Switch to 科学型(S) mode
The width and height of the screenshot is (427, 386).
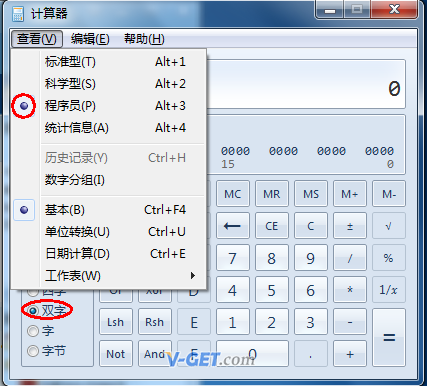pos(108,84)
